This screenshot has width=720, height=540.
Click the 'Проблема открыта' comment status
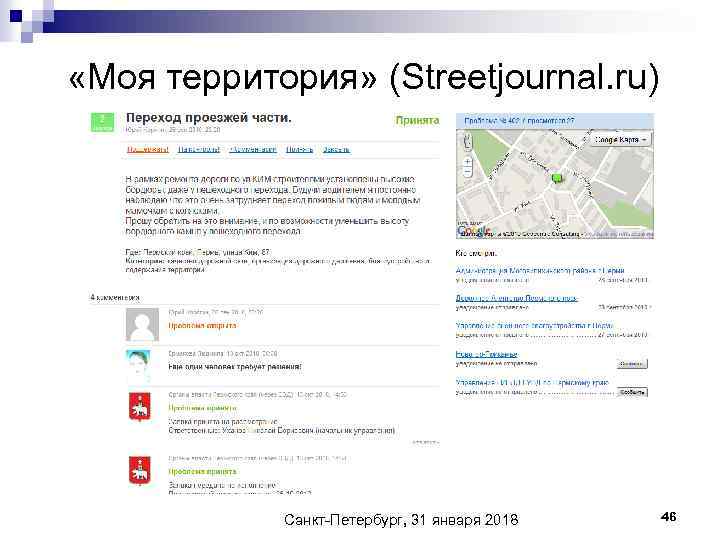tap(202, 326)
